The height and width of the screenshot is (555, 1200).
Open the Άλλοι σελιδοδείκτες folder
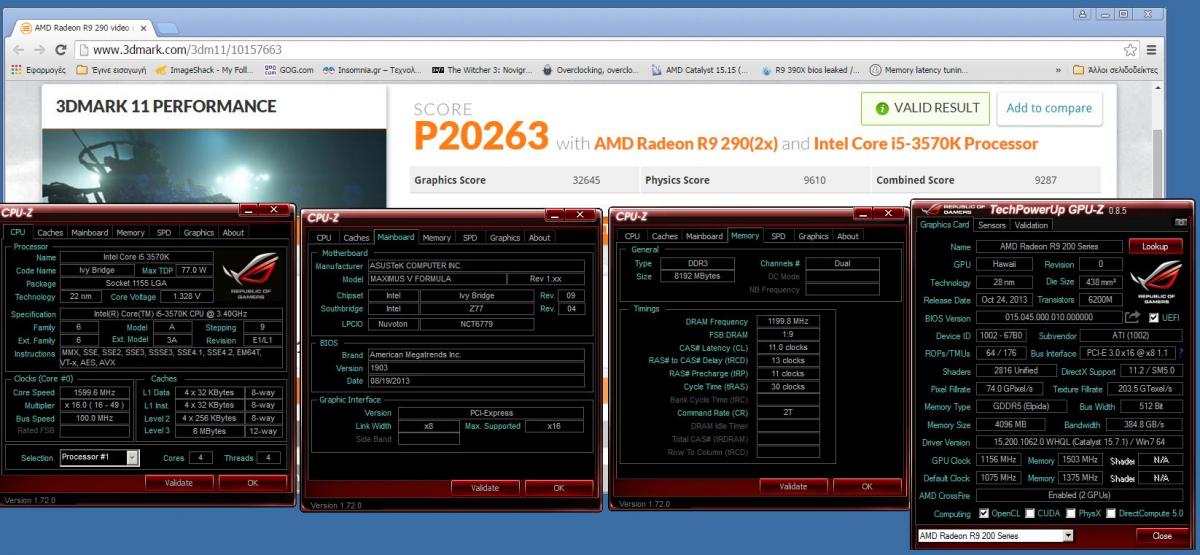1115,70
